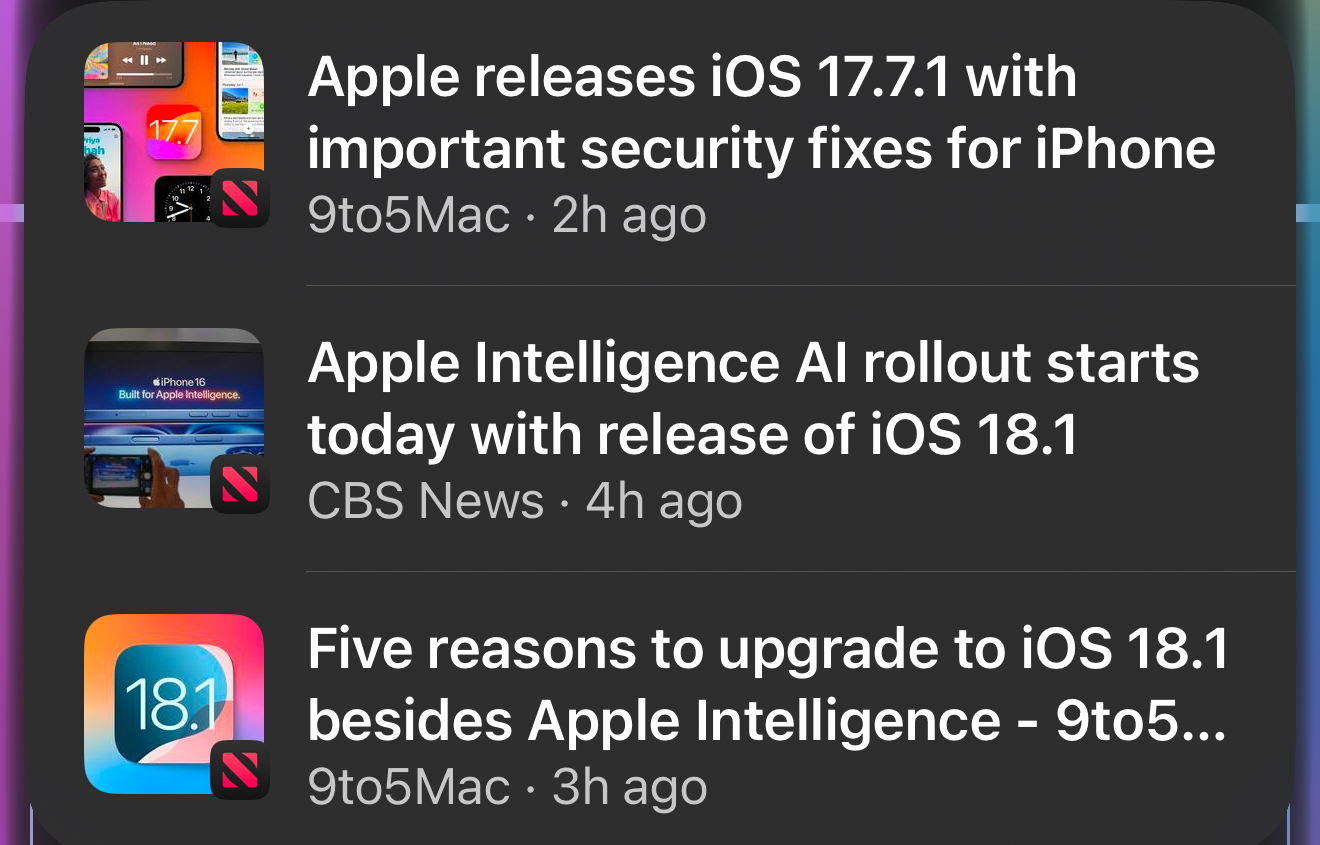Tap the Apple News badge on the CBS News story
The width and height of the screenshot is (1320, 845).
(240, 483)
